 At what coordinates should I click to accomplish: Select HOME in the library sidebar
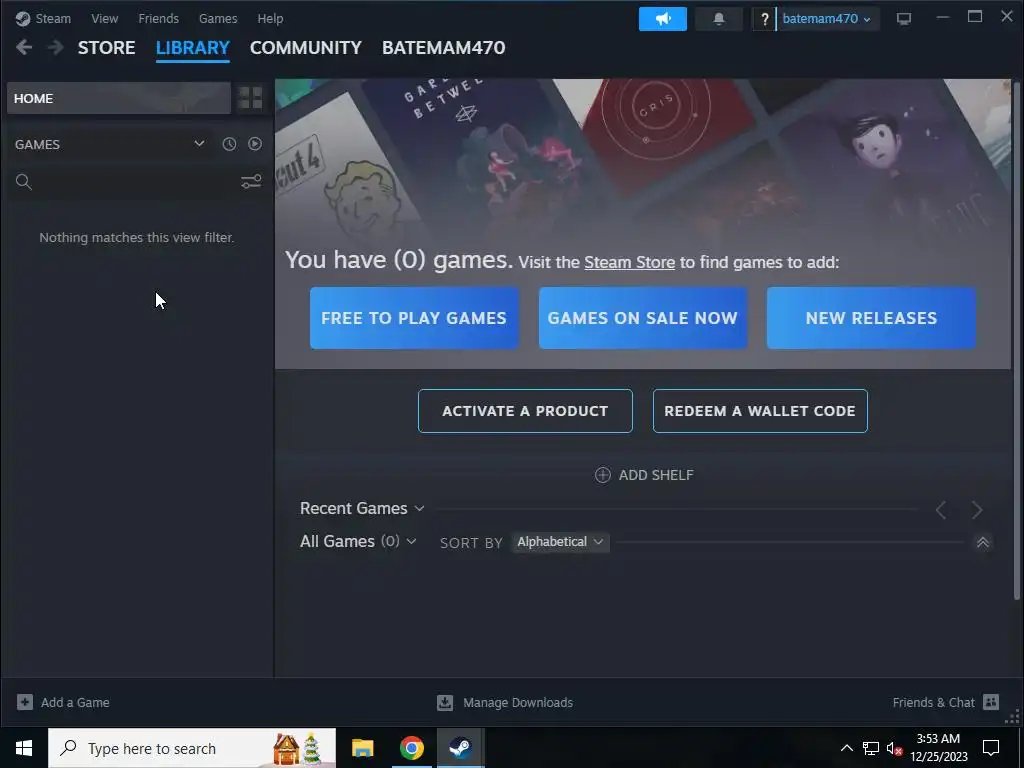coord(119,98)
